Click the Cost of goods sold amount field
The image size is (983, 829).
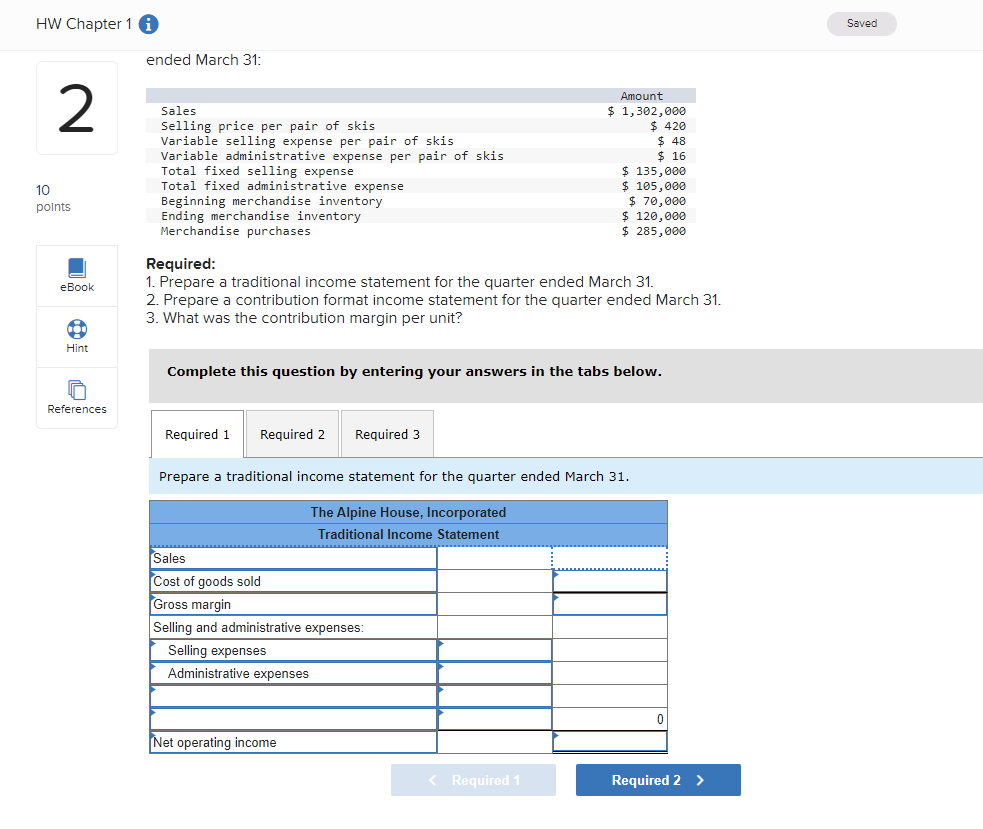pos(609,581)
